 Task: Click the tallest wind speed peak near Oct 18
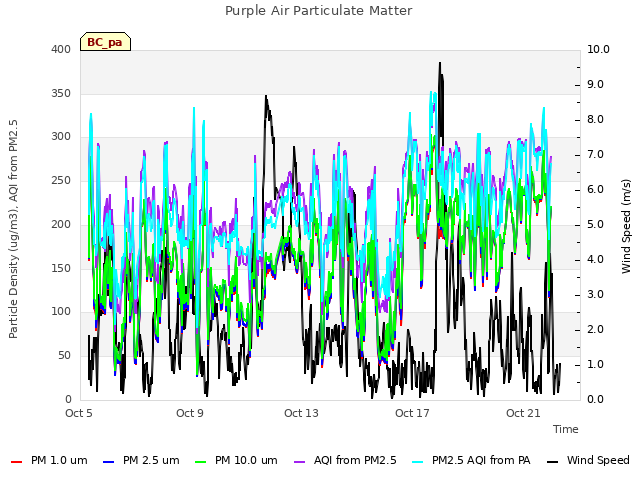[x=440, y=64]
